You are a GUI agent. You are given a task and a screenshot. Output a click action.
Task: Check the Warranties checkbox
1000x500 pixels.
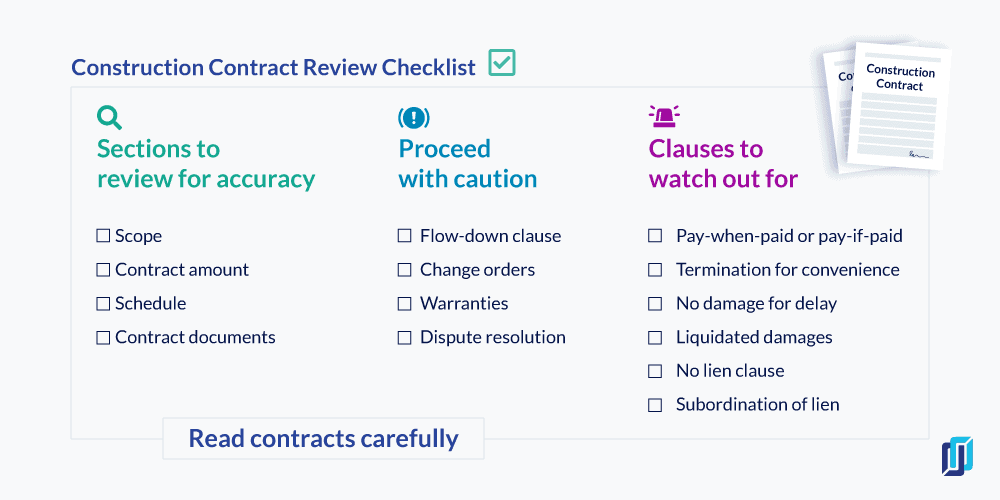tap(404, 304)
